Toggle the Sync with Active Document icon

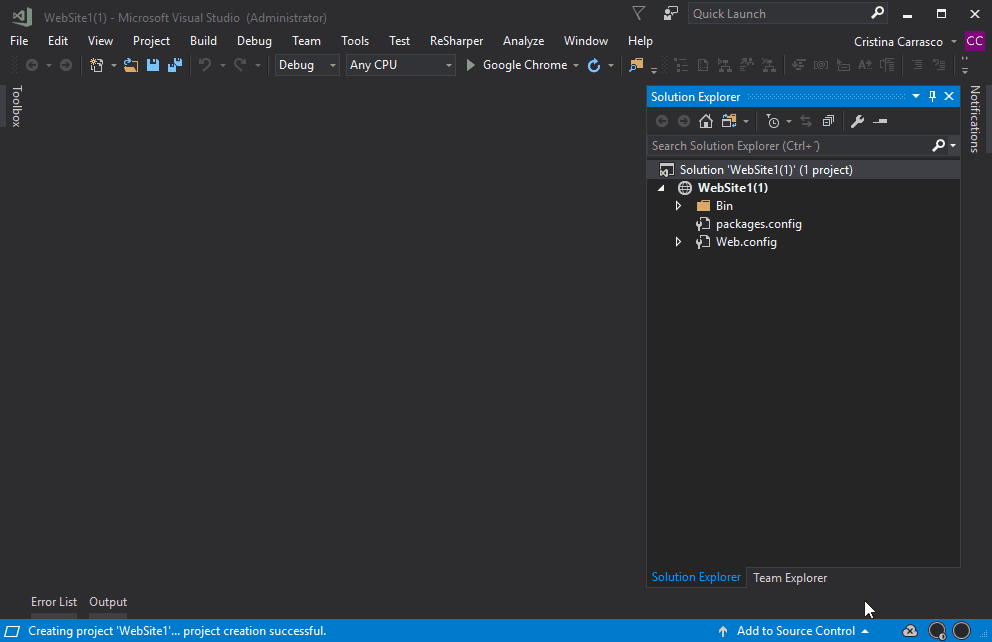click(x=805, y=121)
